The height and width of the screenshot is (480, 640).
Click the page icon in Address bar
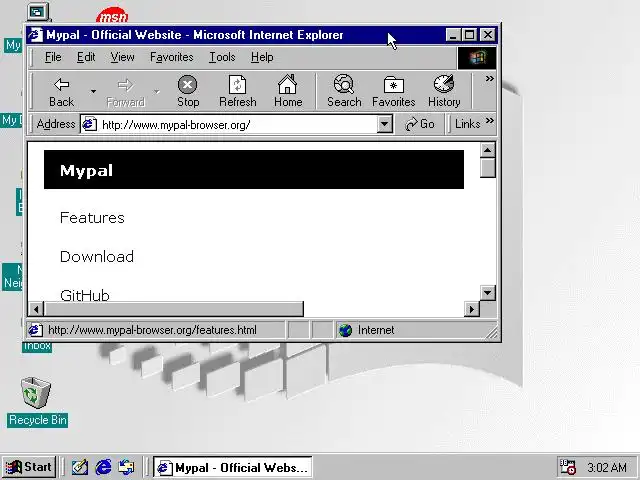pyautogui.click(x=89, y=124)
